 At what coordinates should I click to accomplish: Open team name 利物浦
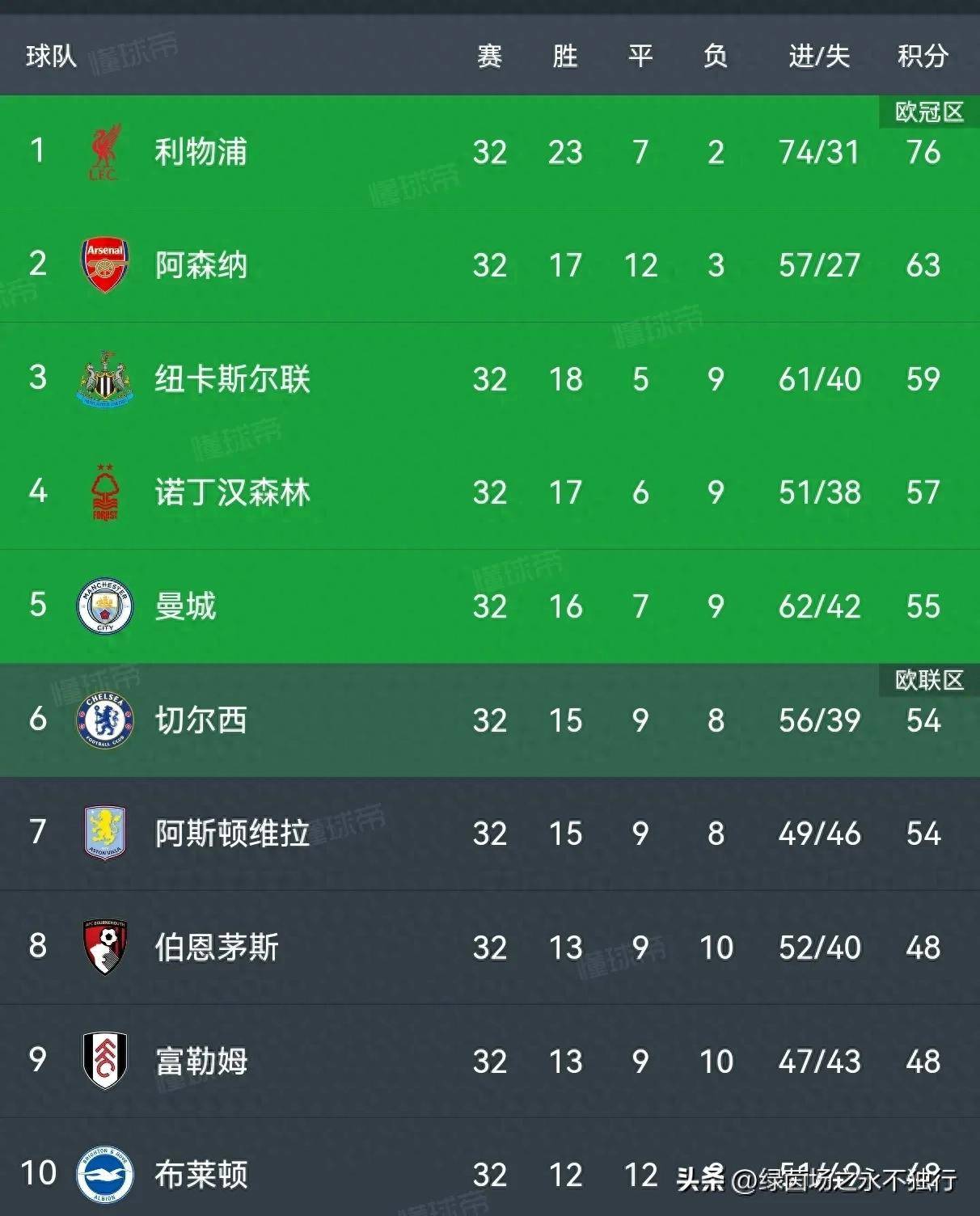click(201, 152)
